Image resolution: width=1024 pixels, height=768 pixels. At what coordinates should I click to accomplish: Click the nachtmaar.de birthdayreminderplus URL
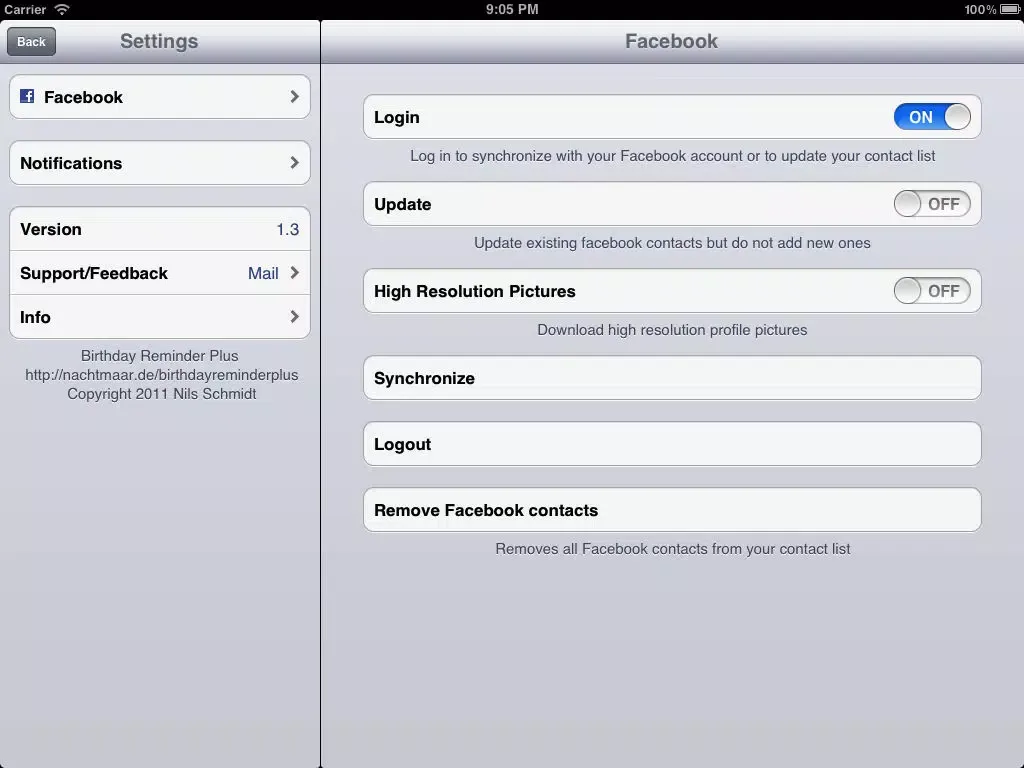pos(161,375)
